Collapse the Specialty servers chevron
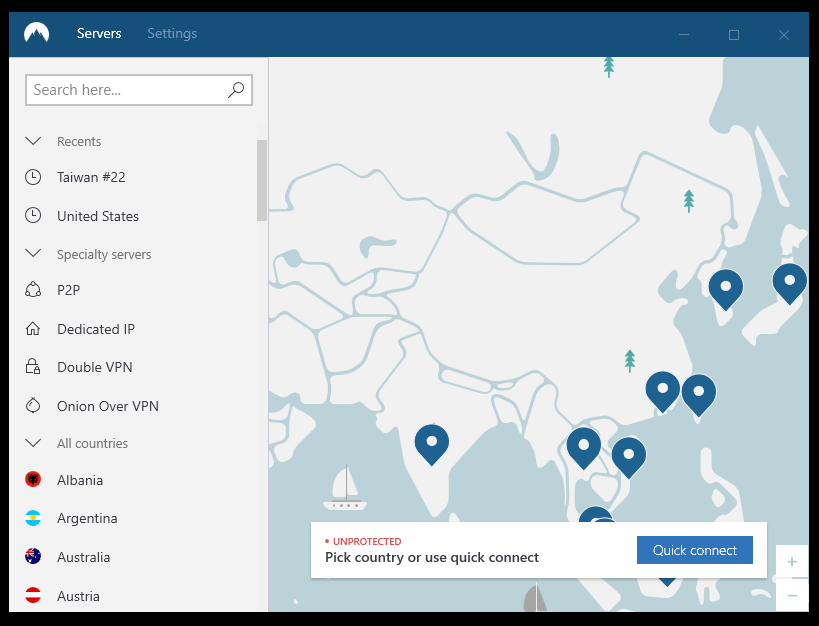The width and height of the screenshot is (819, 626). 33,253
